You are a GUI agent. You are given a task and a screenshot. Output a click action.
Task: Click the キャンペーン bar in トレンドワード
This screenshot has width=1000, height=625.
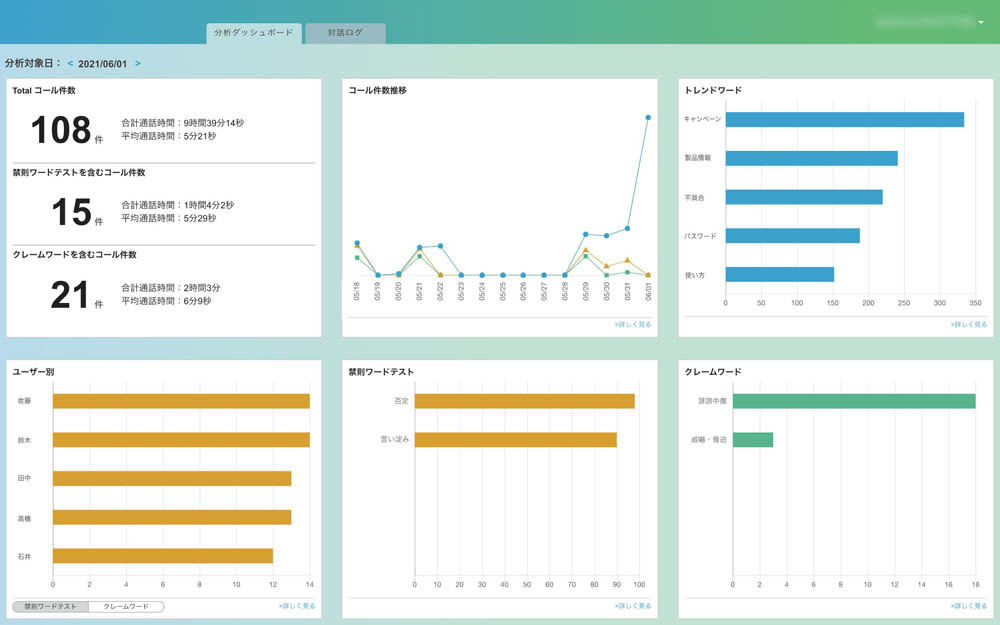tap(844, 119)
